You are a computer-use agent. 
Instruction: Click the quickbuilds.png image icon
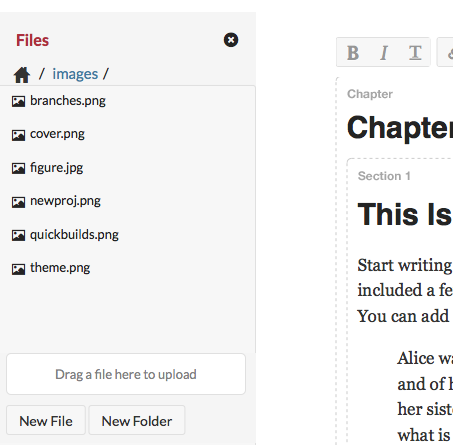18,235
